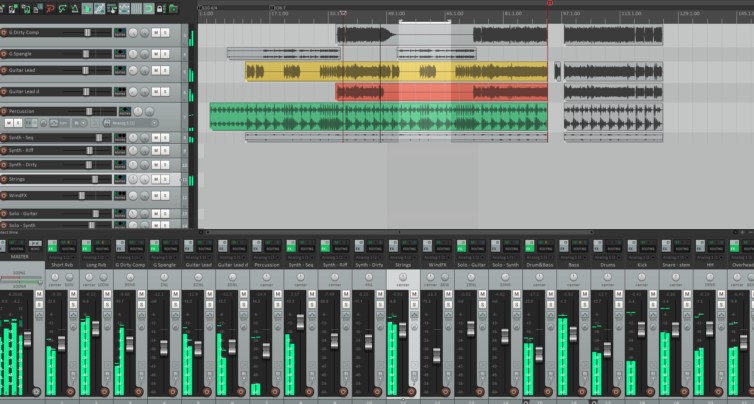The image size is (754, 404).
Task: Click timeline ruler at bar 97
Action: (x=571, y=13)
